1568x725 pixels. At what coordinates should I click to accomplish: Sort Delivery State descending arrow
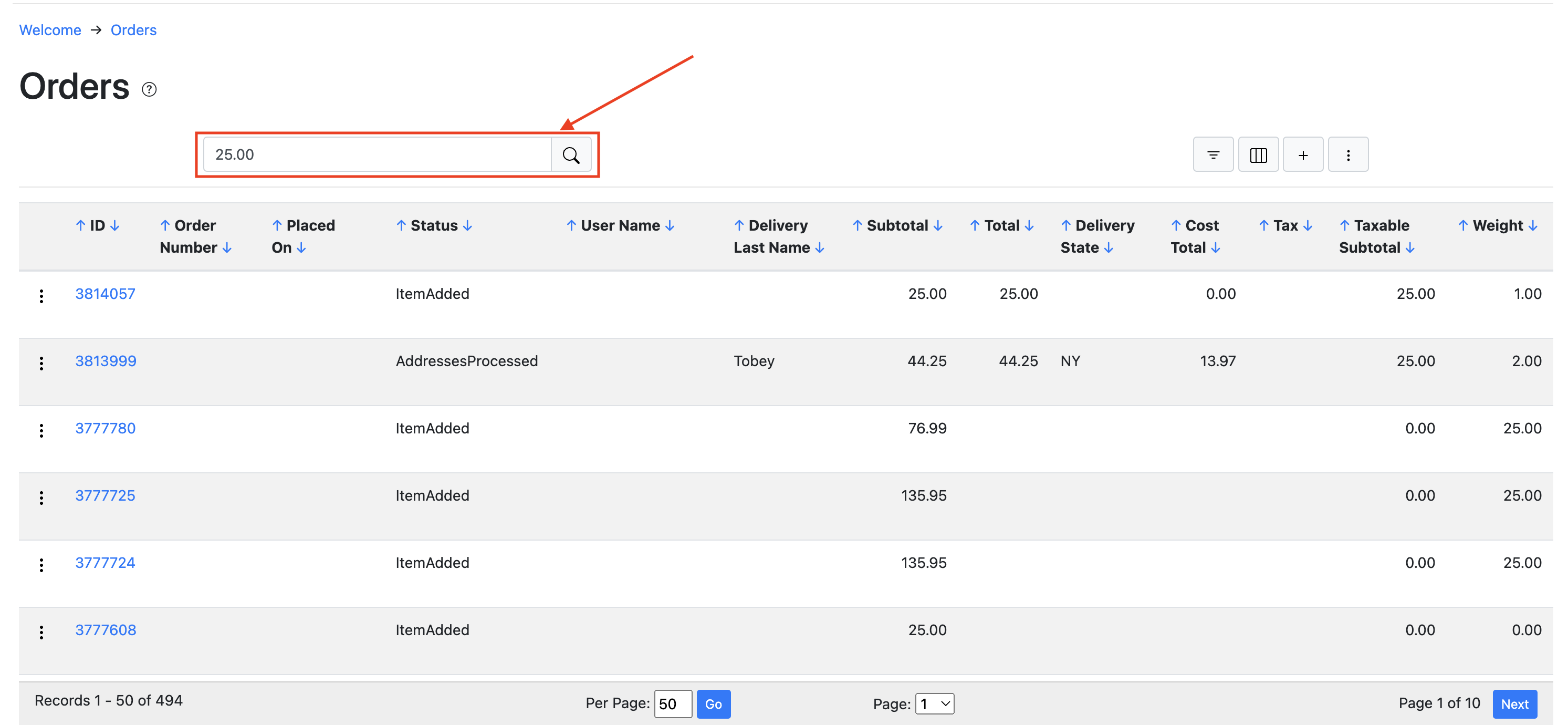pos(1109,248)
